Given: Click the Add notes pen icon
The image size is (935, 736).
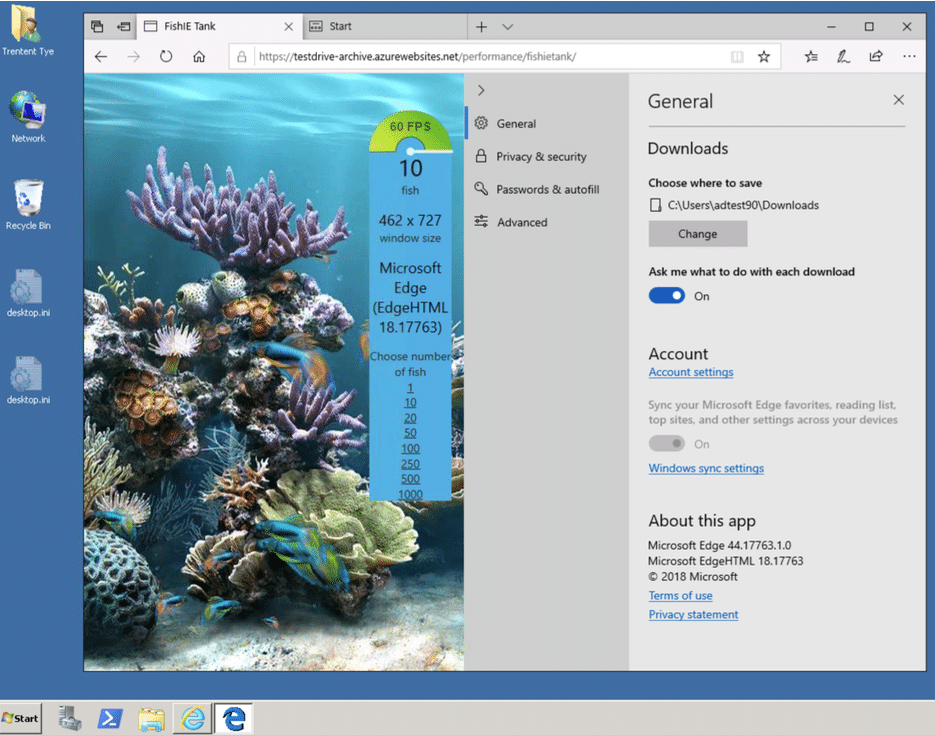Looking at the screenshot, I should pyautogui.click(x=843, y=57).
